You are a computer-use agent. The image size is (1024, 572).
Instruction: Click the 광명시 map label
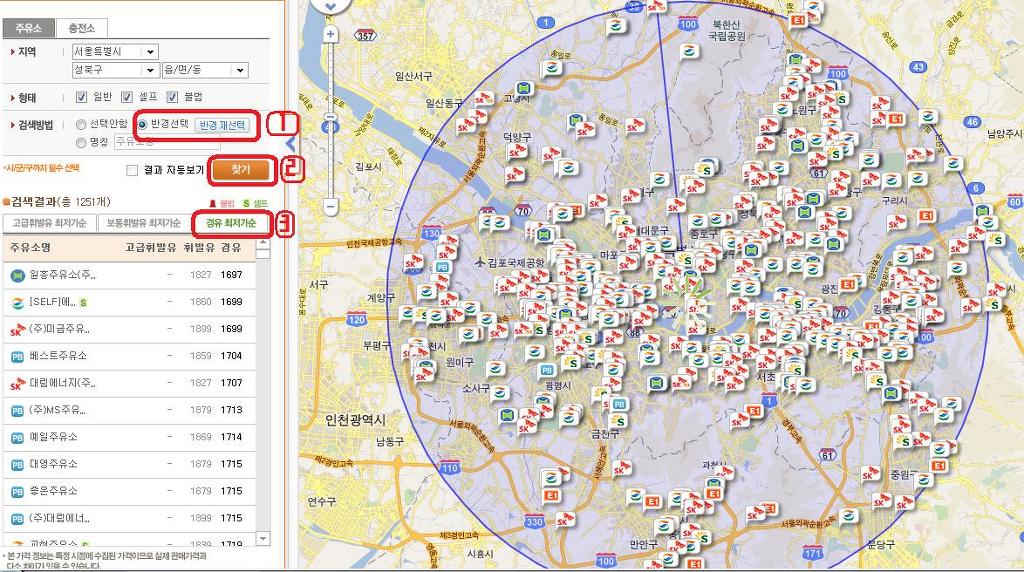(557, 386)
